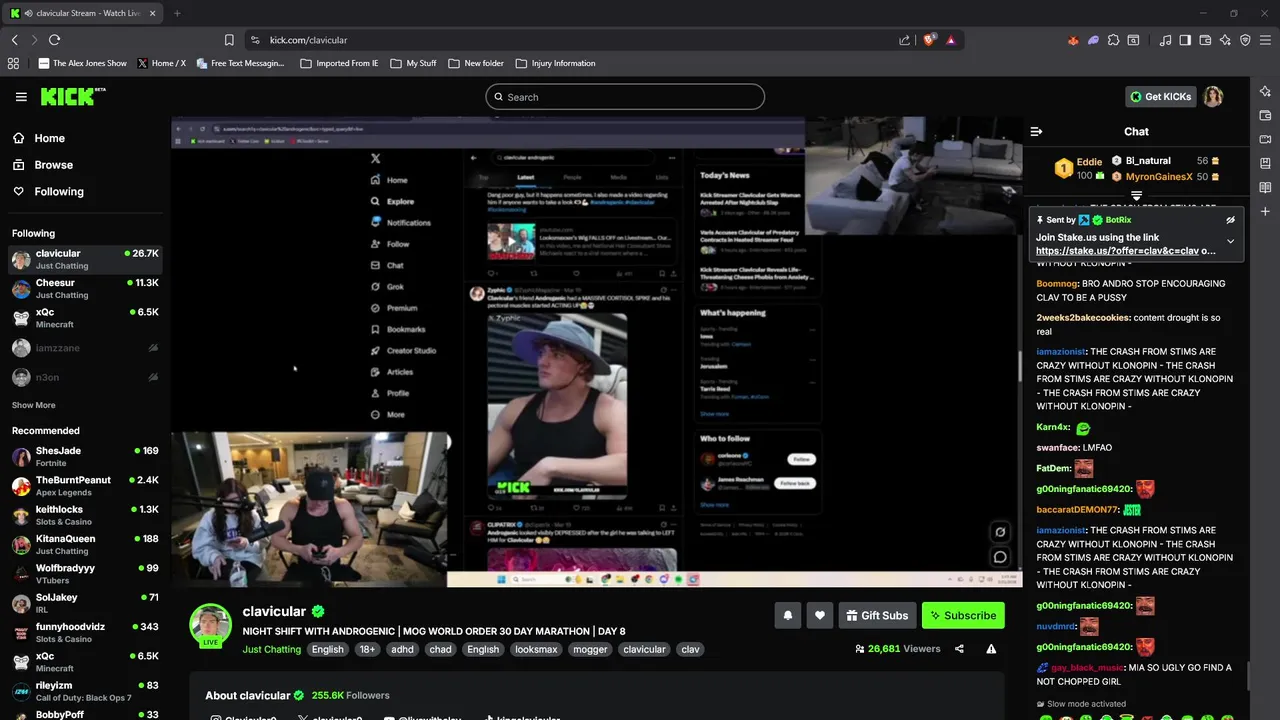Image resolution: width=1280 pixels, height=720 pixels.
Task: Reload the page
Action: [x=54, y=40]
